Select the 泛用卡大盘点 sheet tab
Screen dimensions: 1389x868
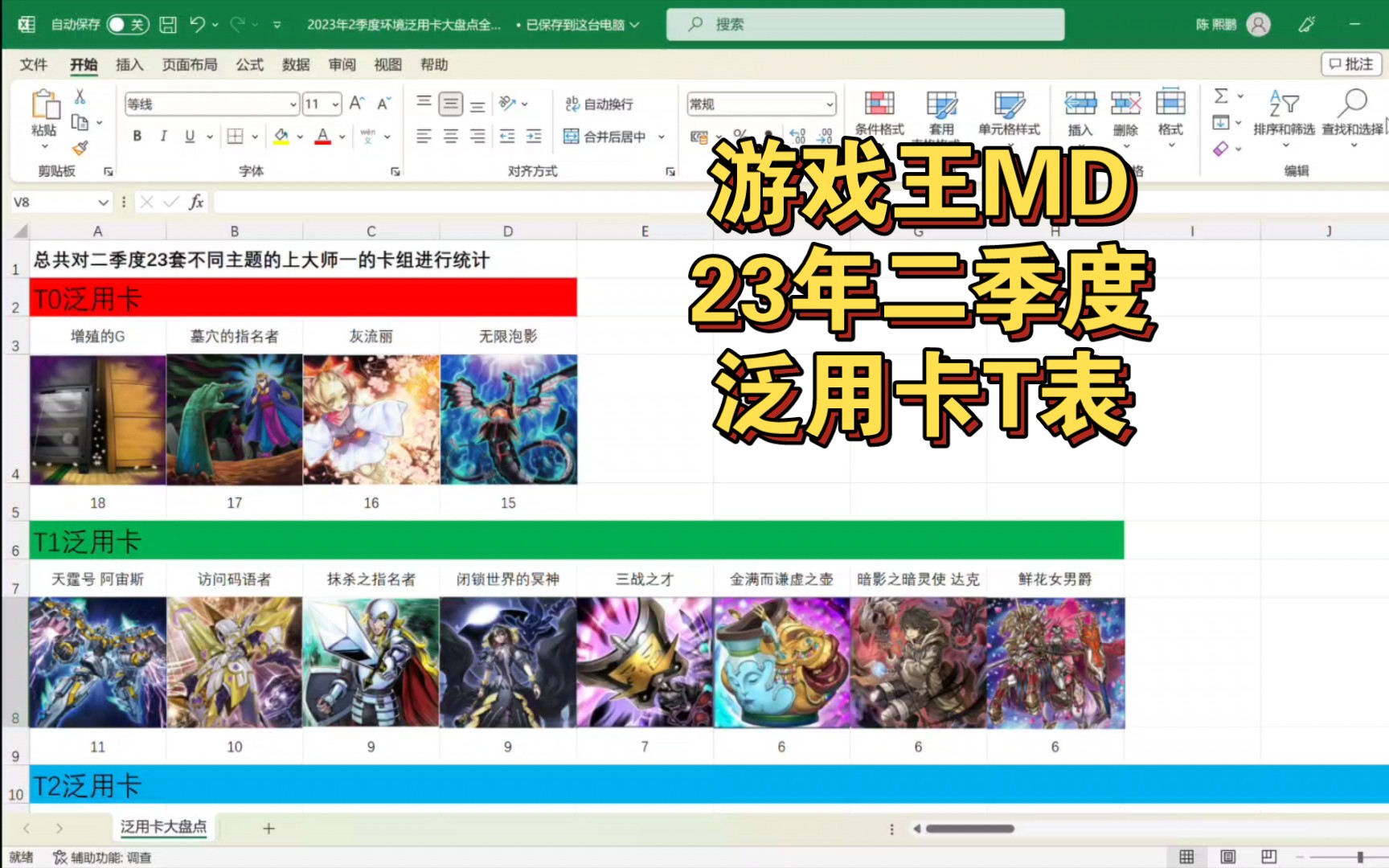(164, 827)
